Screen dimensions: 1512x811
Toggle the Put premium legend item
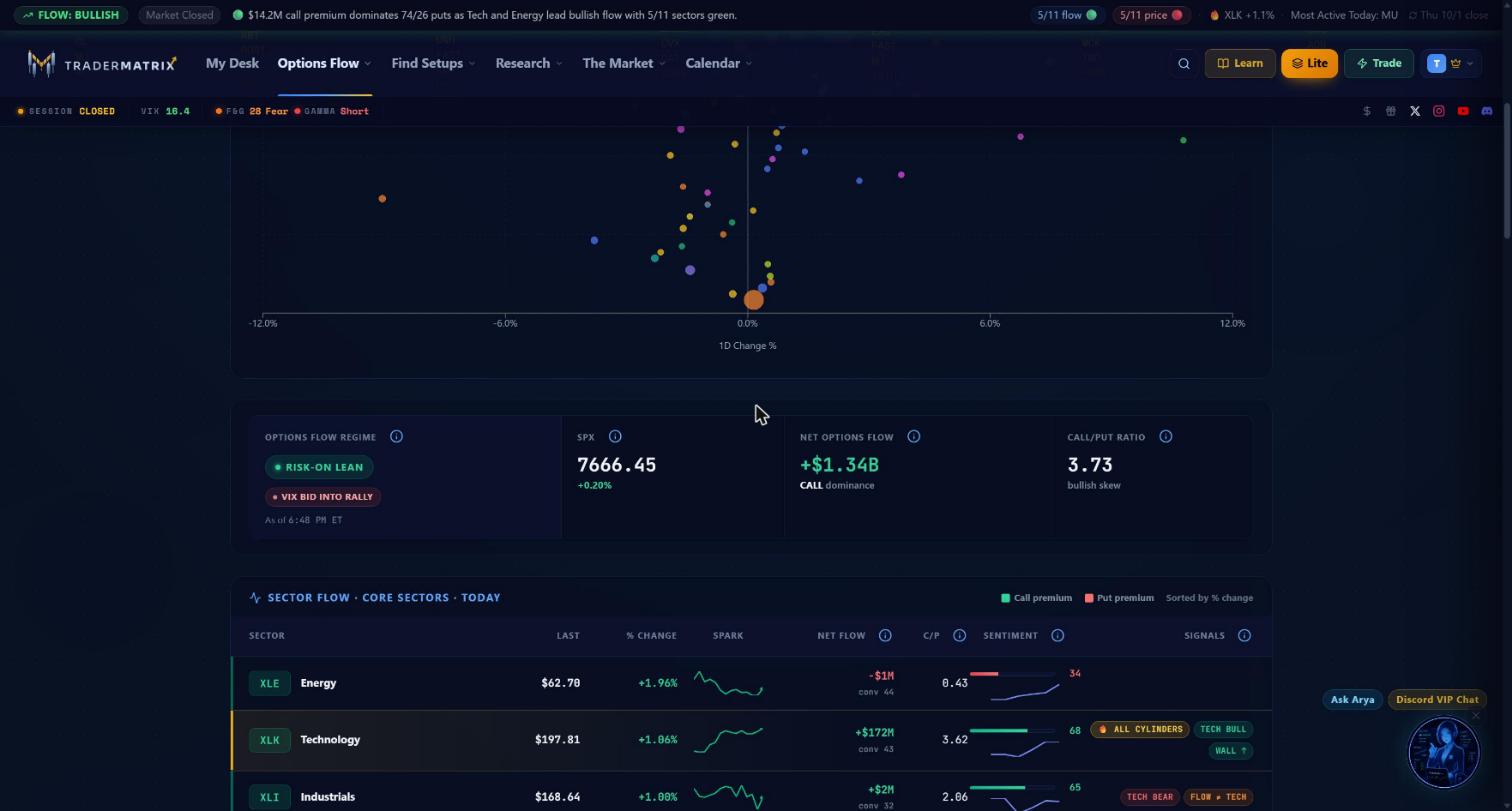pyautogui.click(x=1119, y=598)
